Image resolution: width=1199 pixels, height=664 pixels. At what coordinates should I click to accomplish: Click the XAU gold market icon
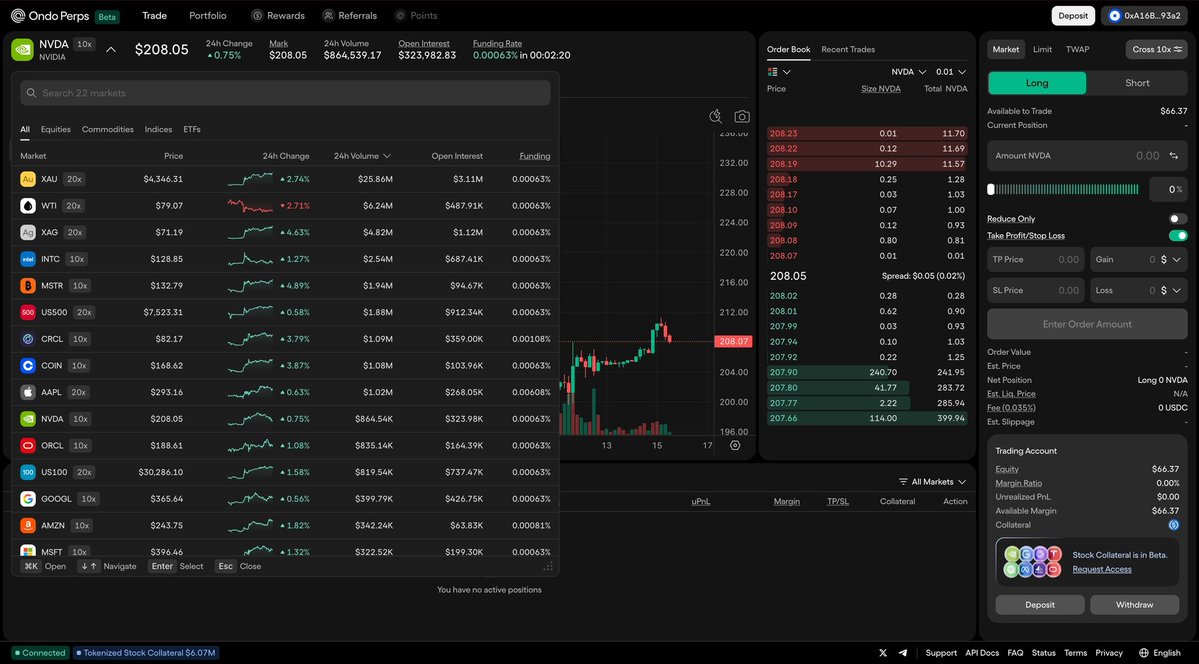[x=28, y=179]
